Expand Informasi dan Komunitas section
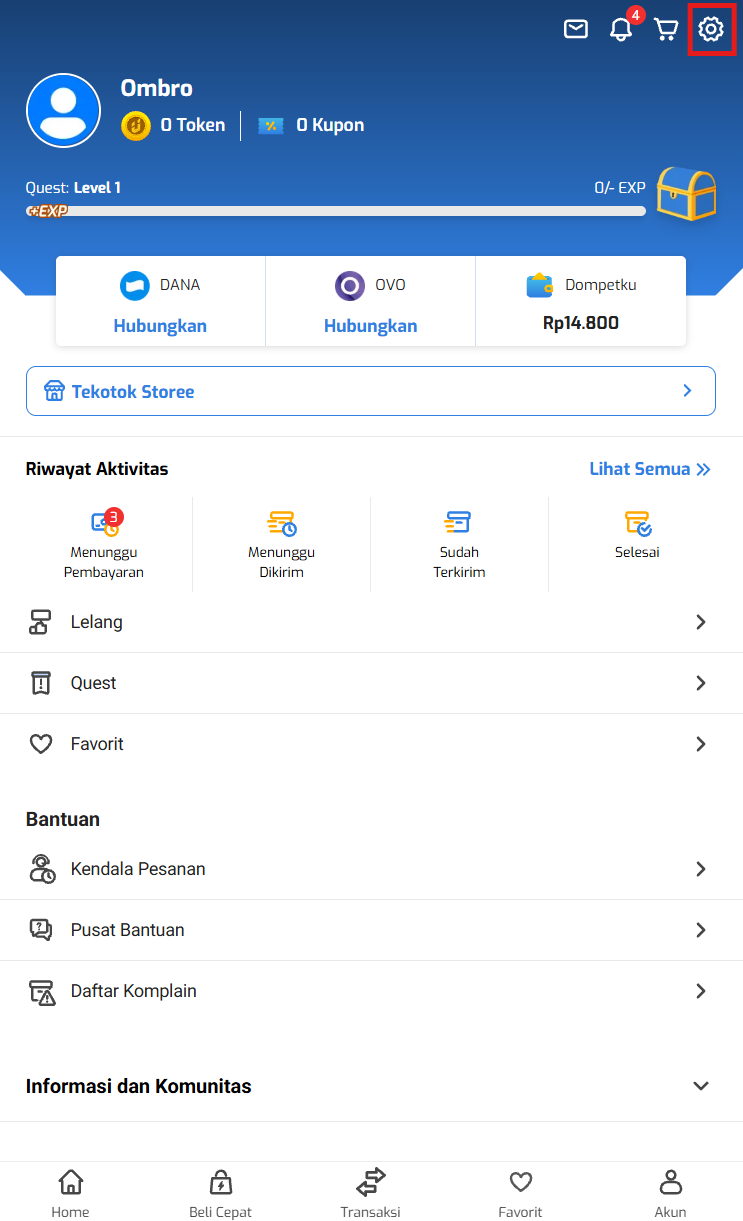Image resolution: width=743 pixels, height=1221 pixels. point(701,1086)
